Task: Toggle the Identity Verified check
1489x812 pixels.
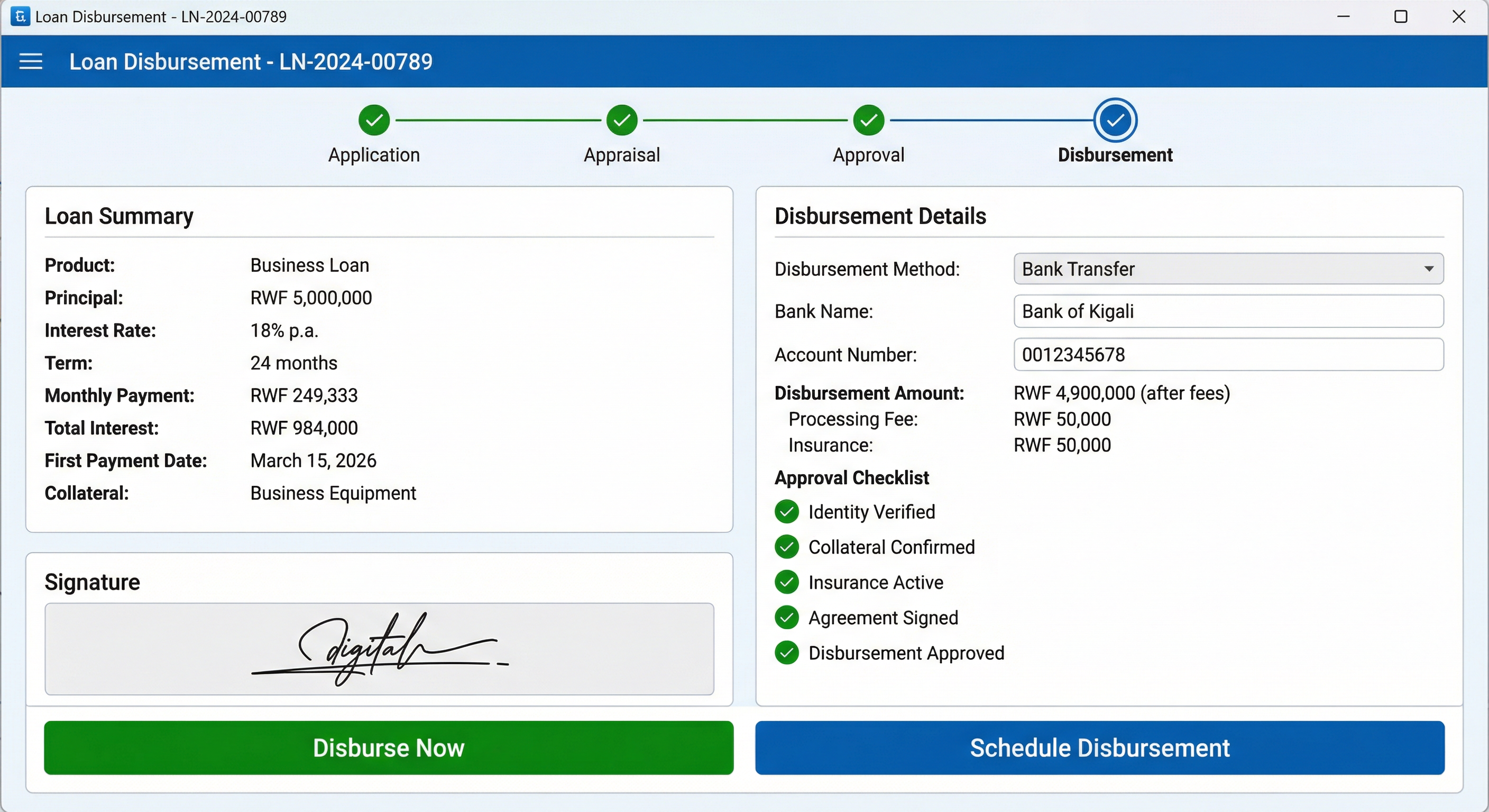Action: point(787,512)
